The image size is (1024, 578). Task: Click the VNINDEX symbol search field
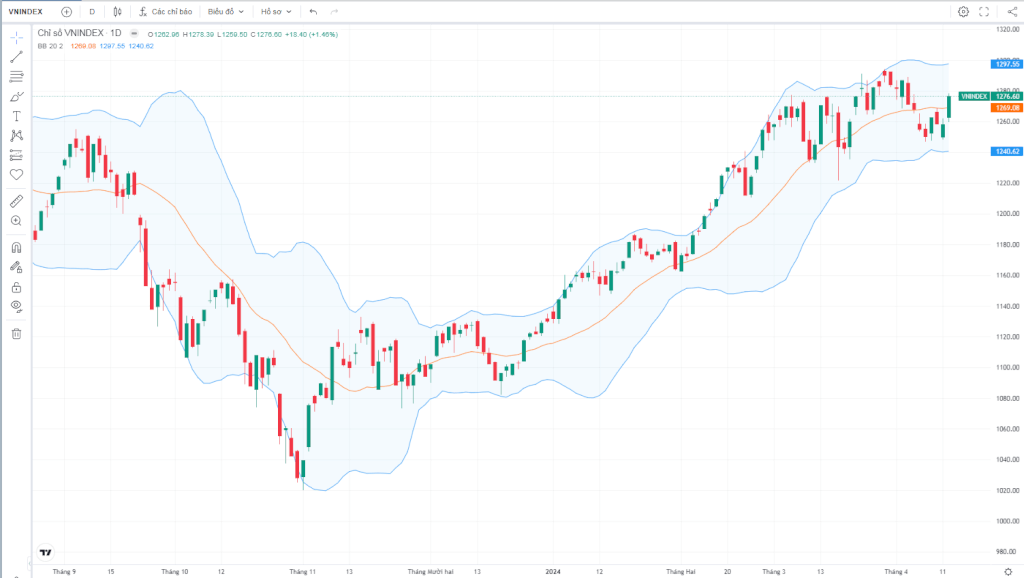click(25, 12)
